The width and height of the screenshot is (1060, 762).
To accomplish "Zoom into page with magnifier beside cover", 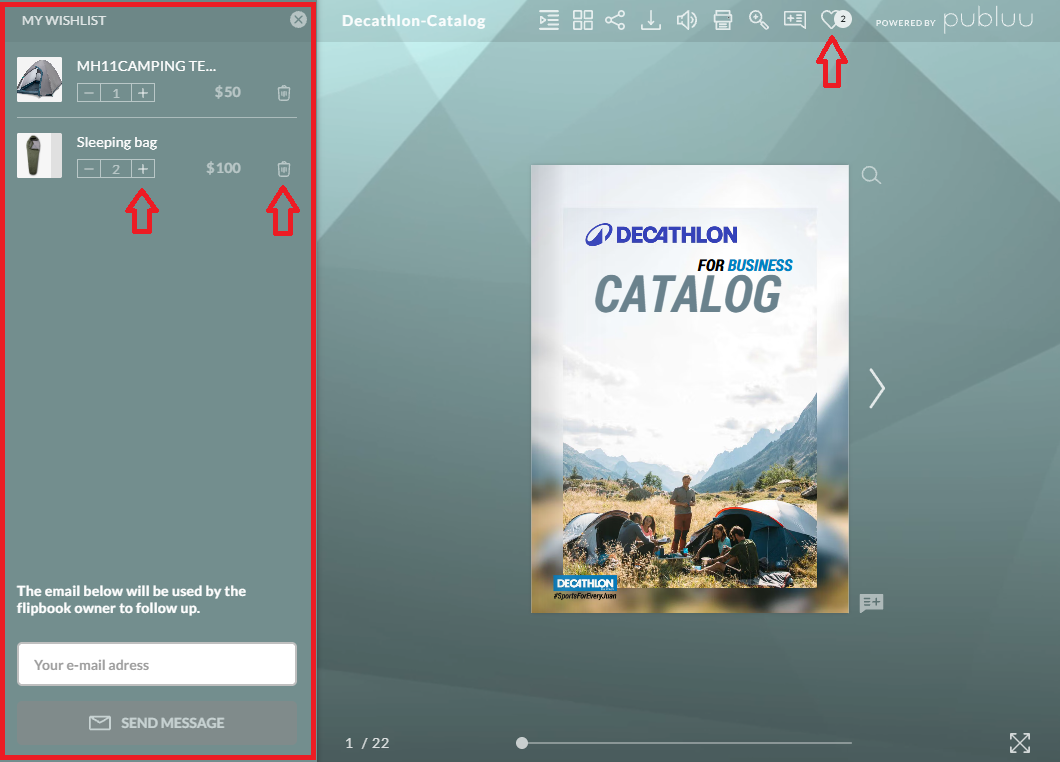I will pos(871,176).
